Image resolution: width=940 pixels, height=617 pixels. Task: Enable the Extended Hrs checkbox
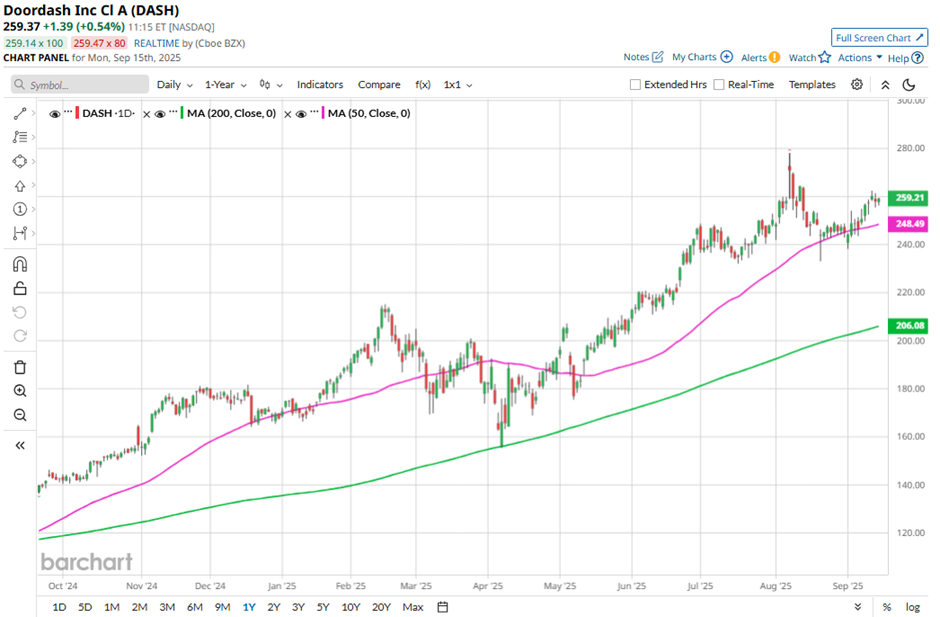[x=635, y=85]
